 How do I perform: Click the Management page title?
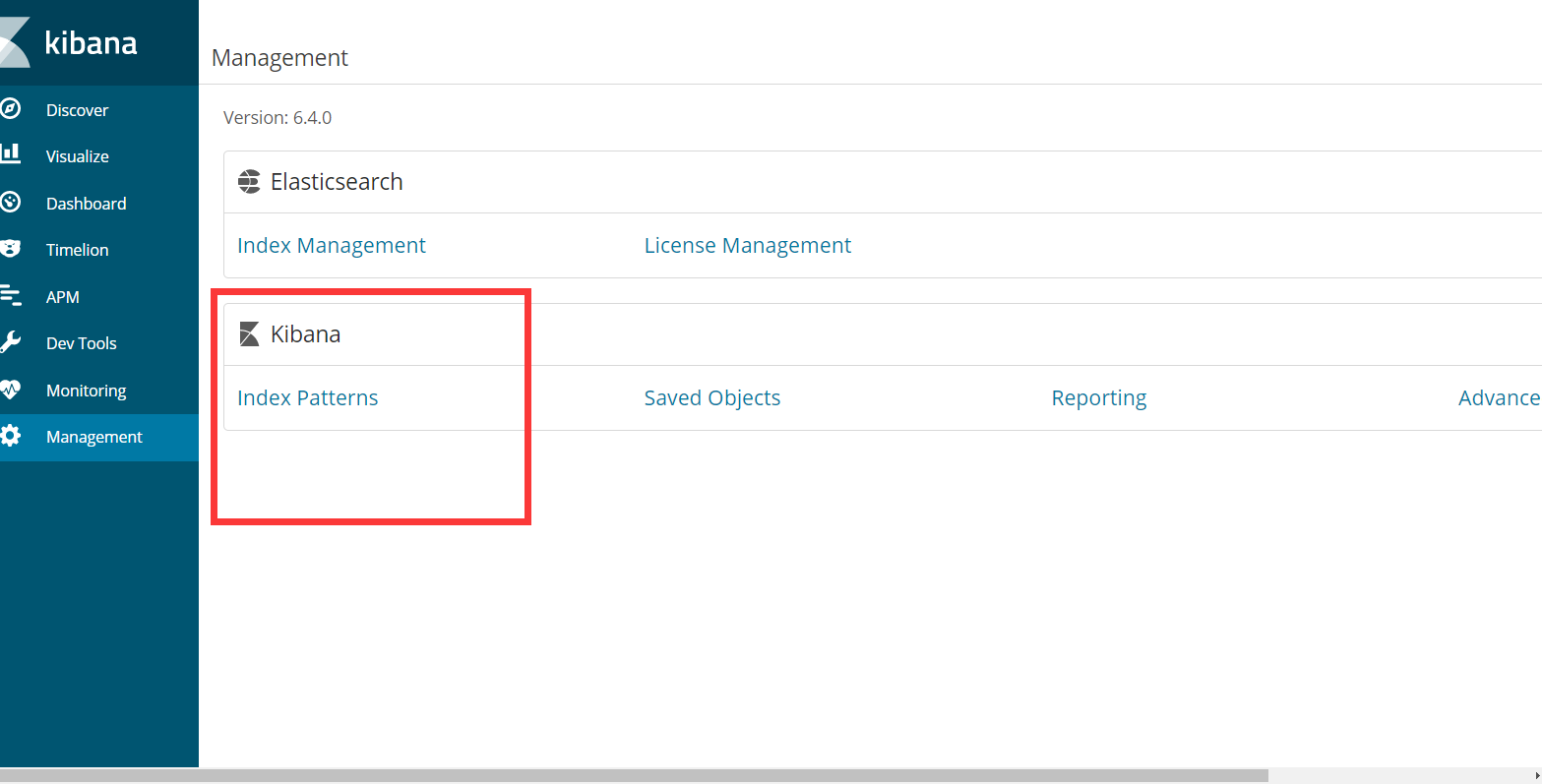[280, 58]
